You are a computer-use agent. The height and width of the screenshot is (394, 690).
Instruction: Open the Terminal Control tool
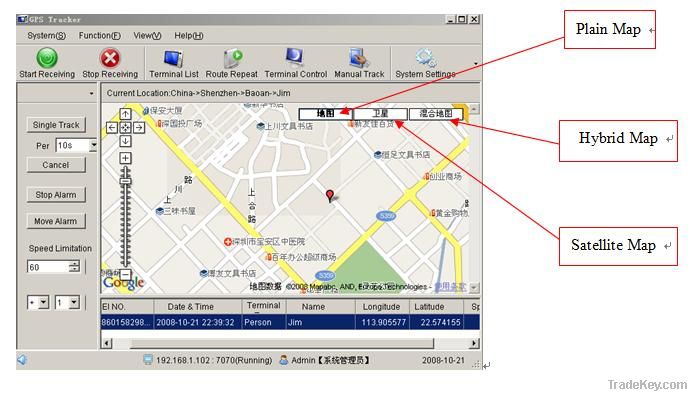(295, 57)
